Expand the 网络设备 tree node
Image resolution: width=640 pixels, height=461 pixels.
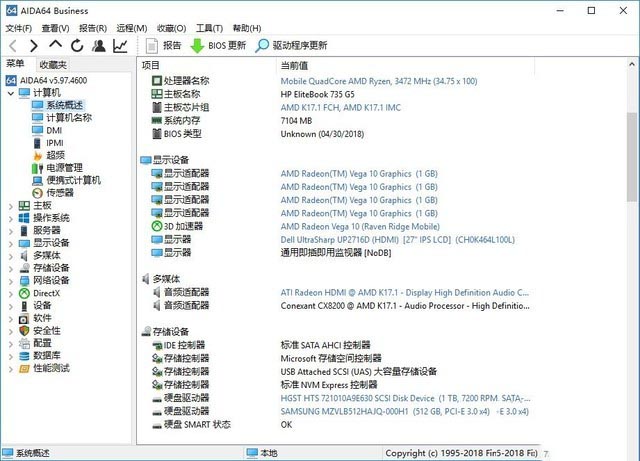tap(11, 281)
